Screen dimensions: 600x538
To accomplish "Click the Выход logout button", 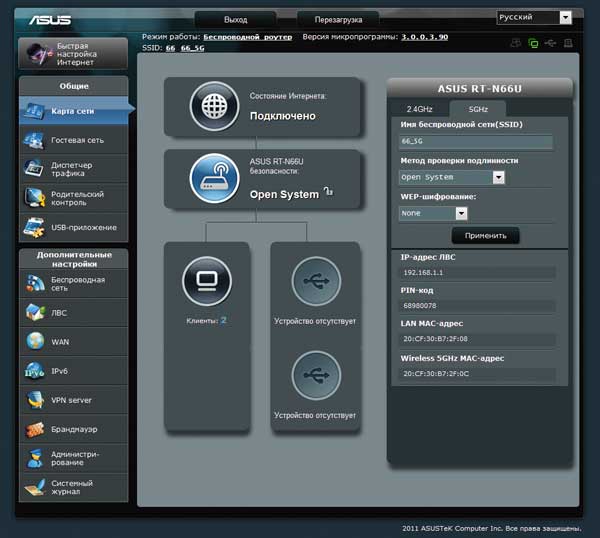I will pyautogui.click(x=235, y=20).
